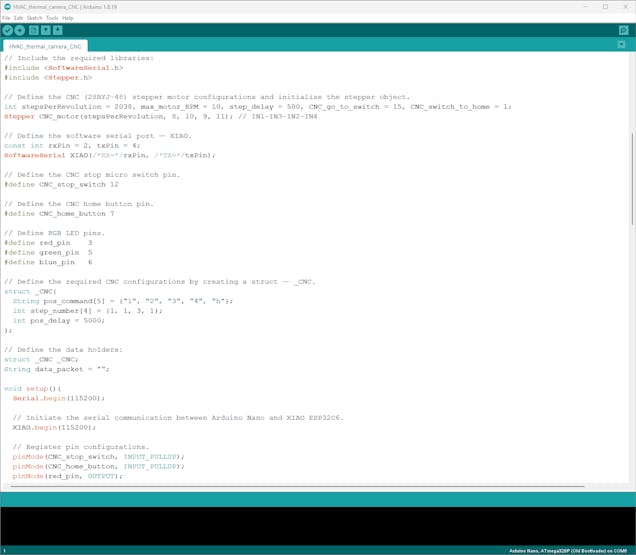Create a new sketch with the New icon

34,30
